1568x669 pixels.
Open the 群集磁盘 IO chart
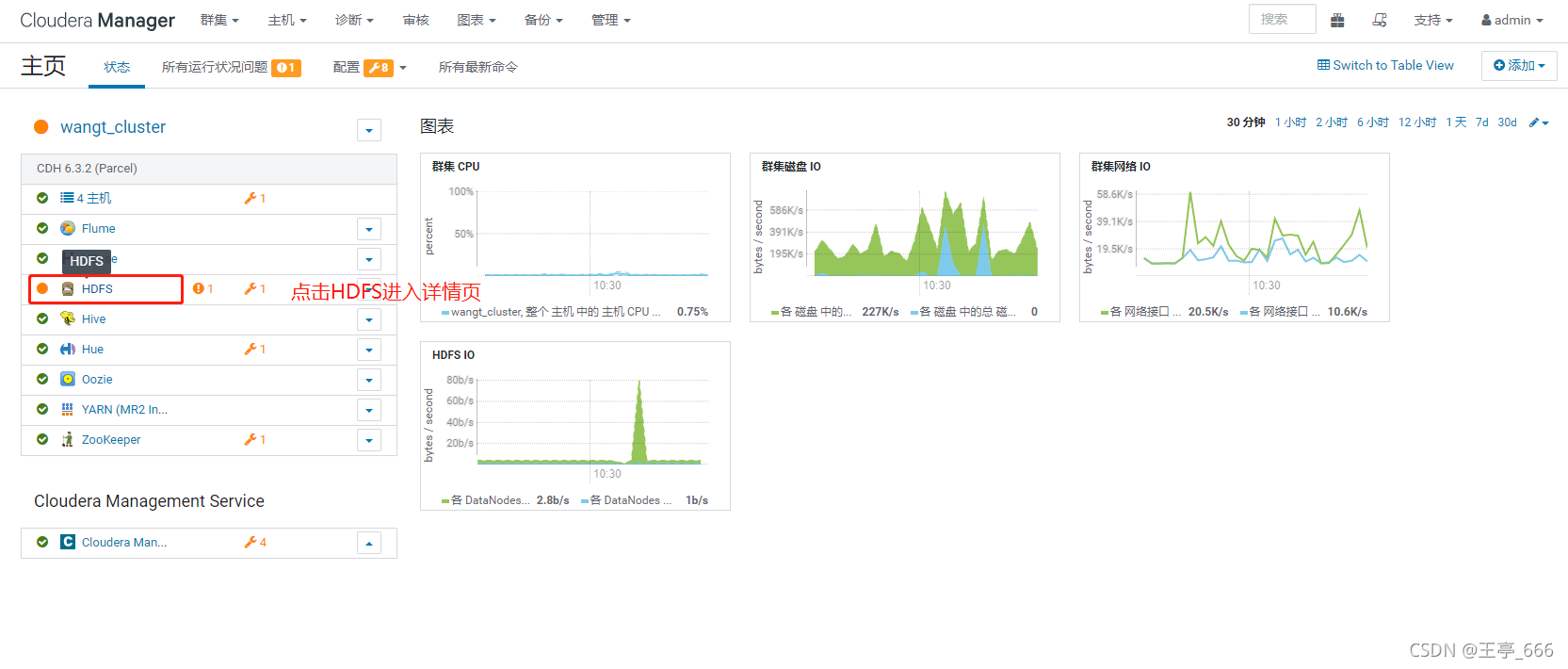click(x=905, y=237)
